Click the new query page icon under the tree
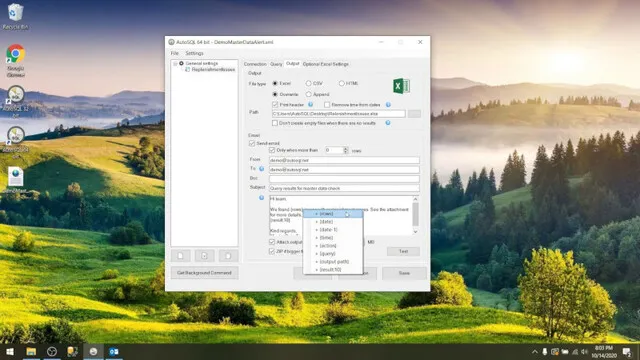The width and height of the screenshot is (640, 360). pos(180,256)
